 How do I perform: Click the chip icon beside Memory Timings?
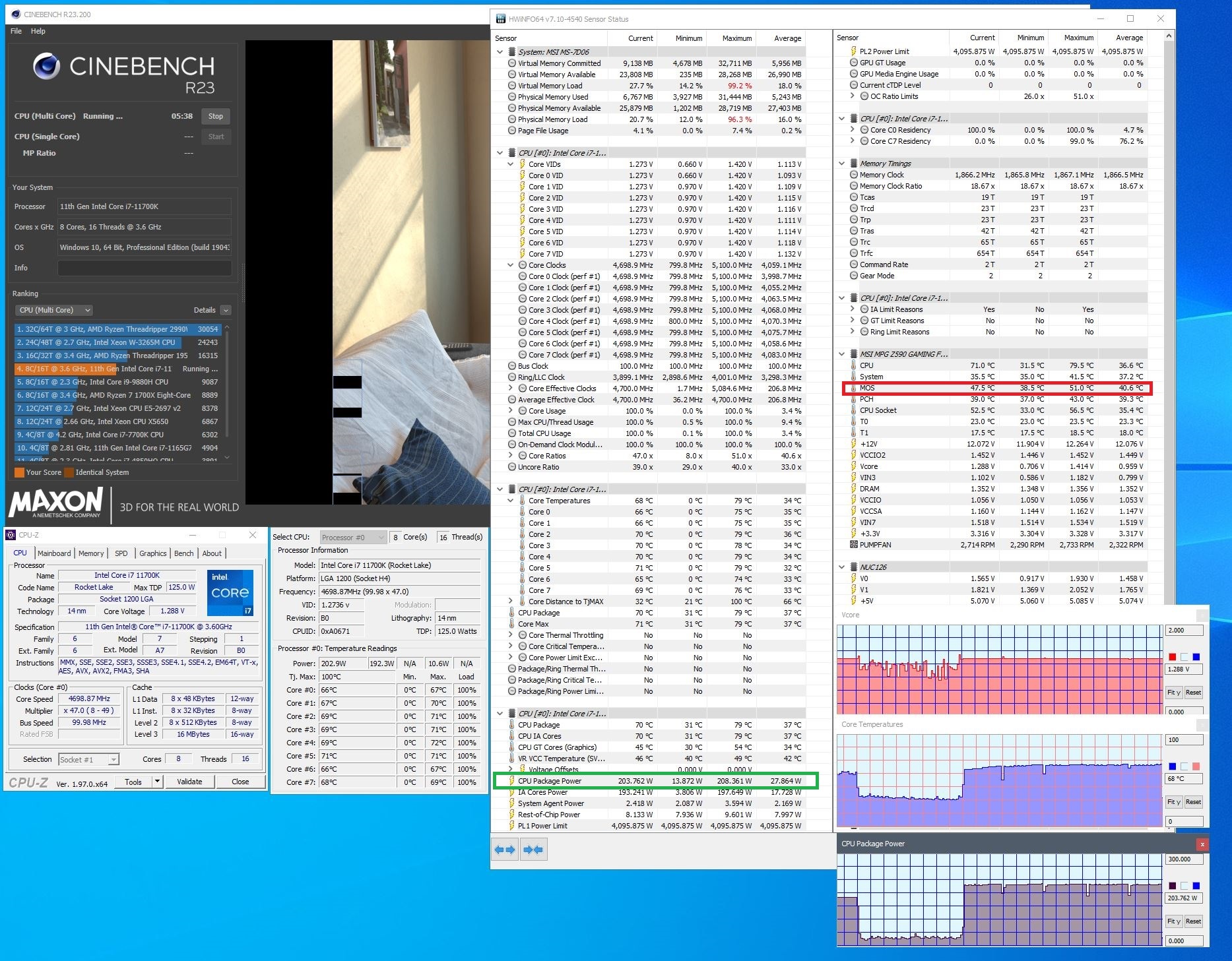[853, 164]
